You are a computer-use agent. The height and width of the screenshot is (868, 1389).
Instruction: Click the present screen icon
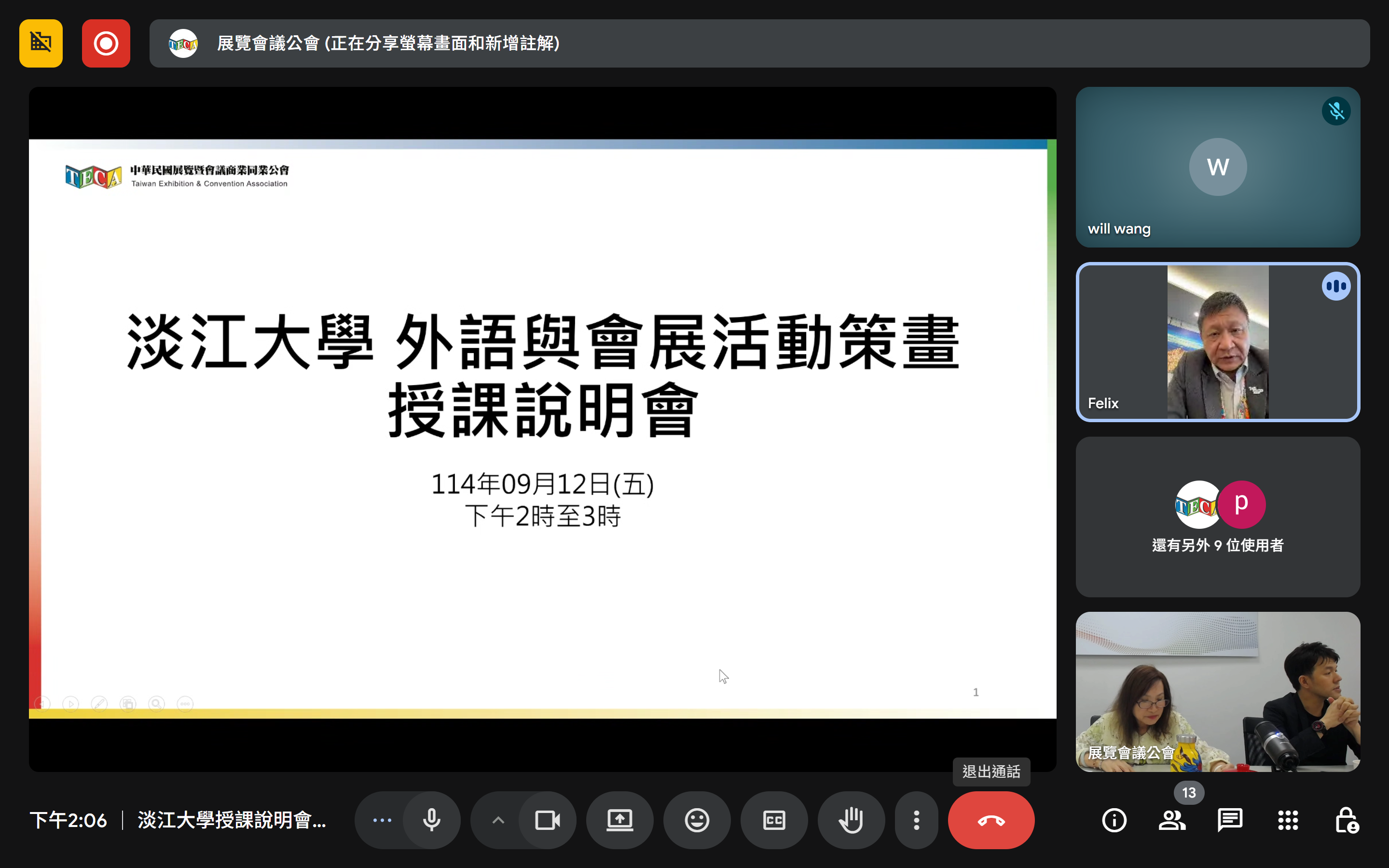620,820
